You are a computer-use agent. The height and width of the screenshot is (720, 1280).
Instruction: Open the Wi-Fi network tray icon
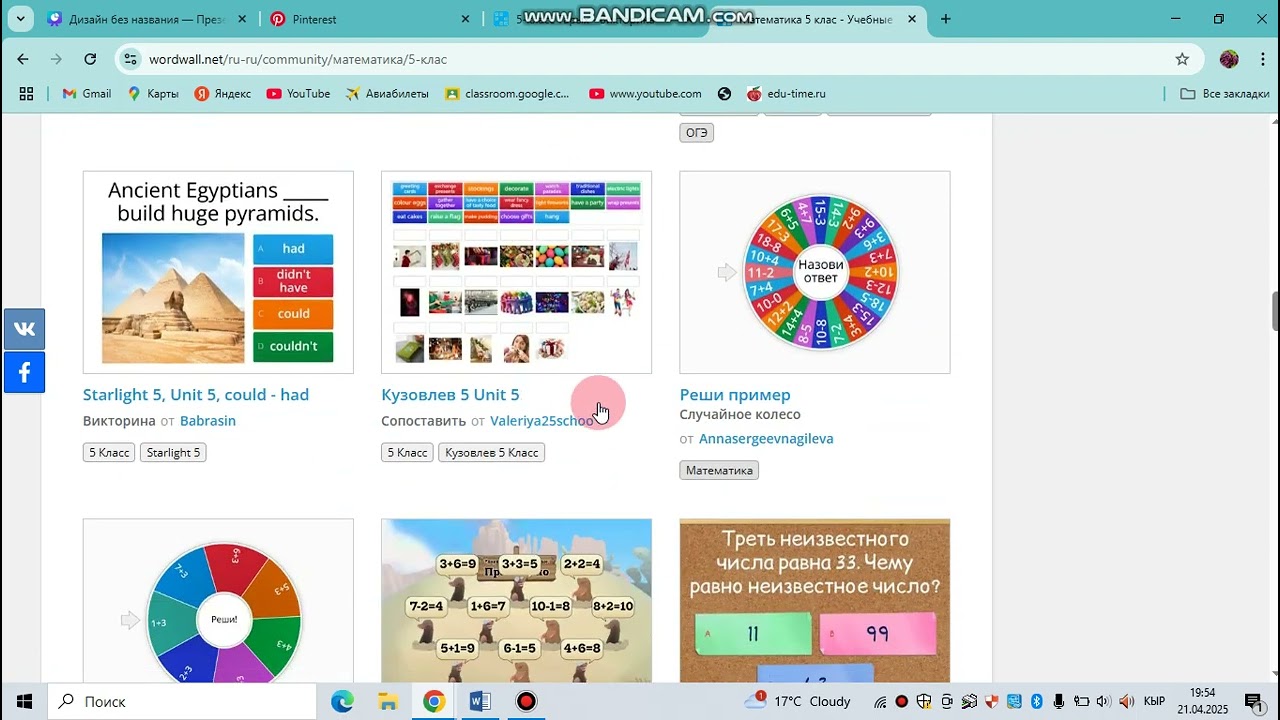point(880,701)
